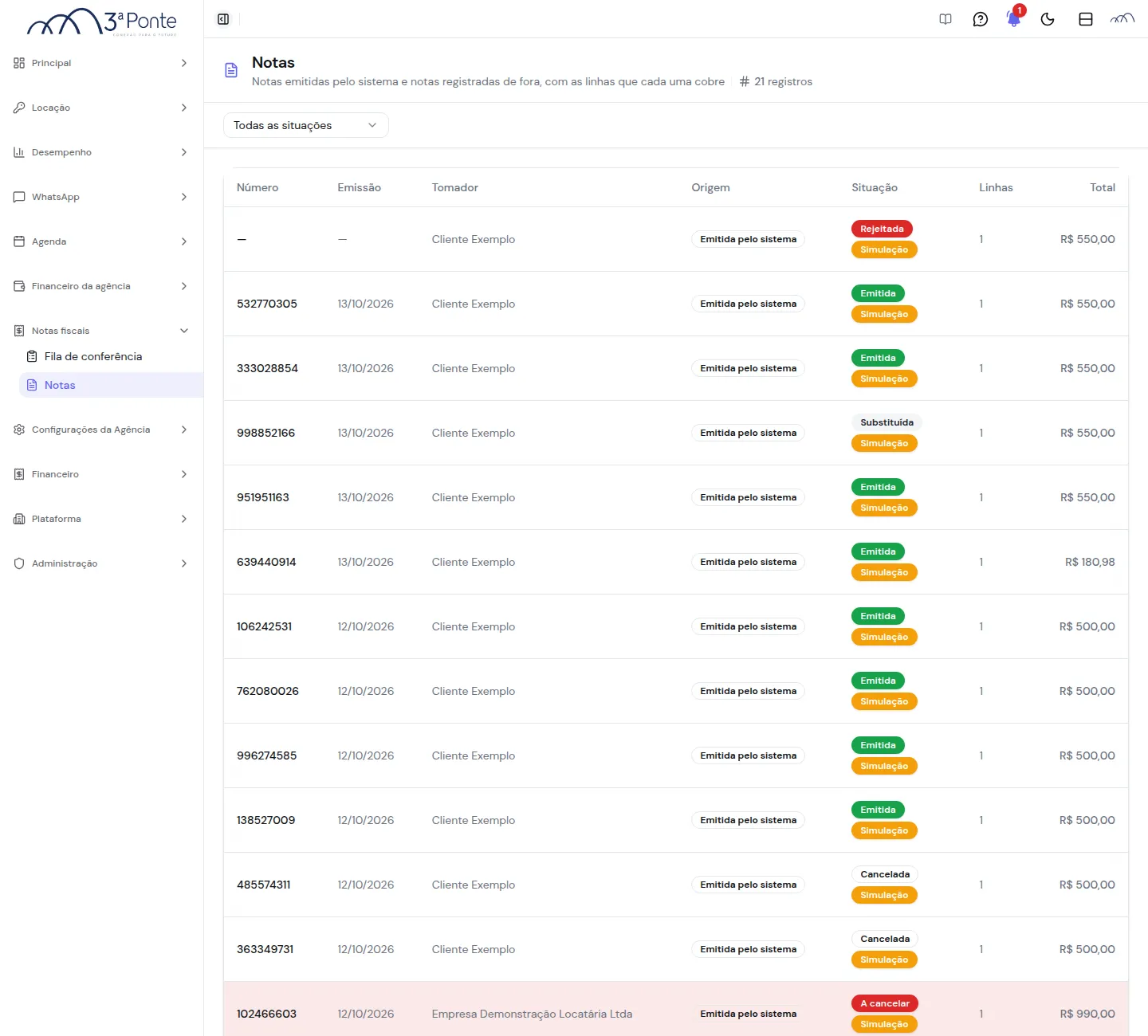Open the WhatsApp menu item

pyautogui.click(x=101, y=197)
